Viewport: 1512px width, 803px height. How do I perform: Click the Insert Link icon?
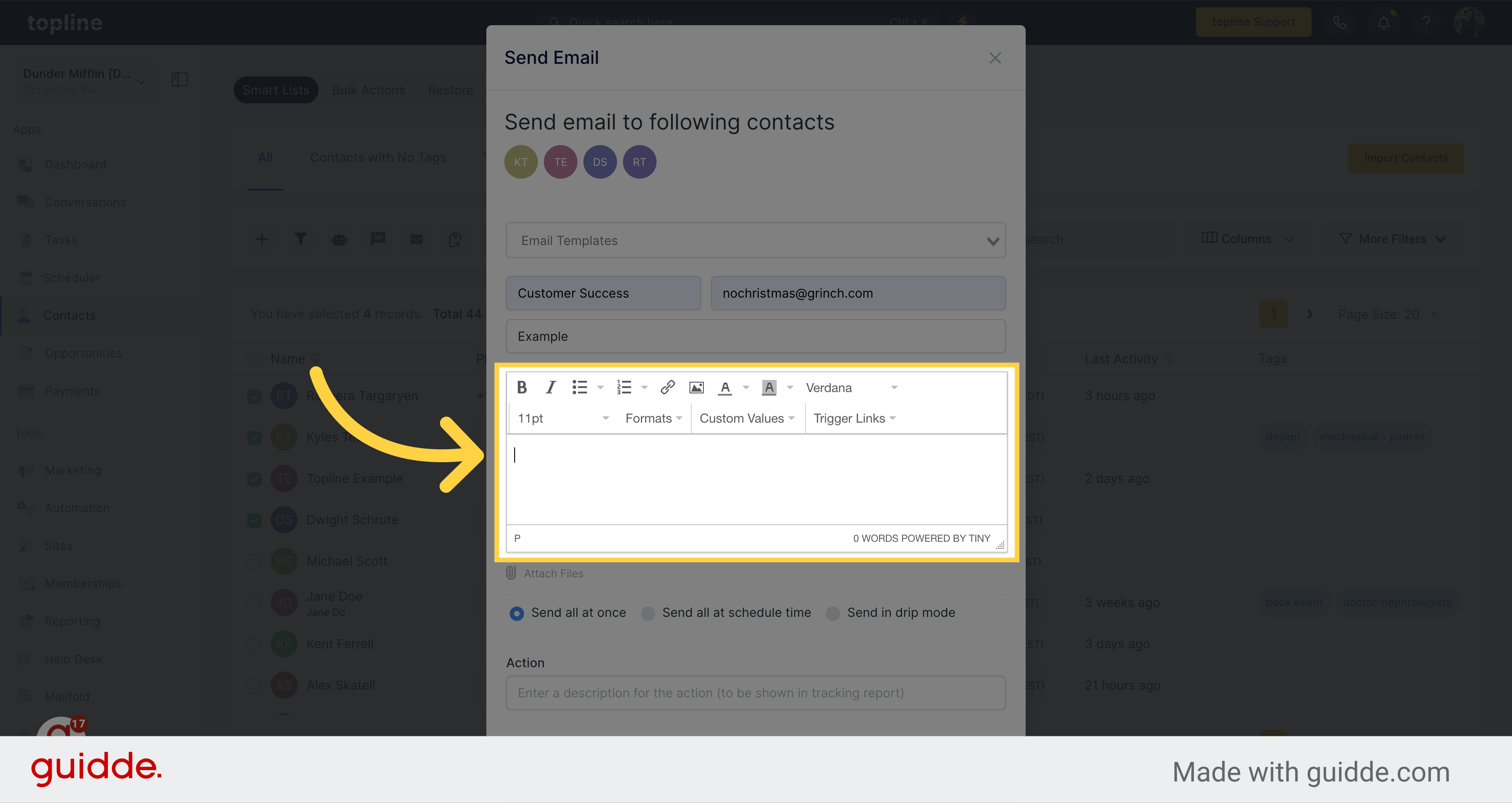(x=668, y=387)
